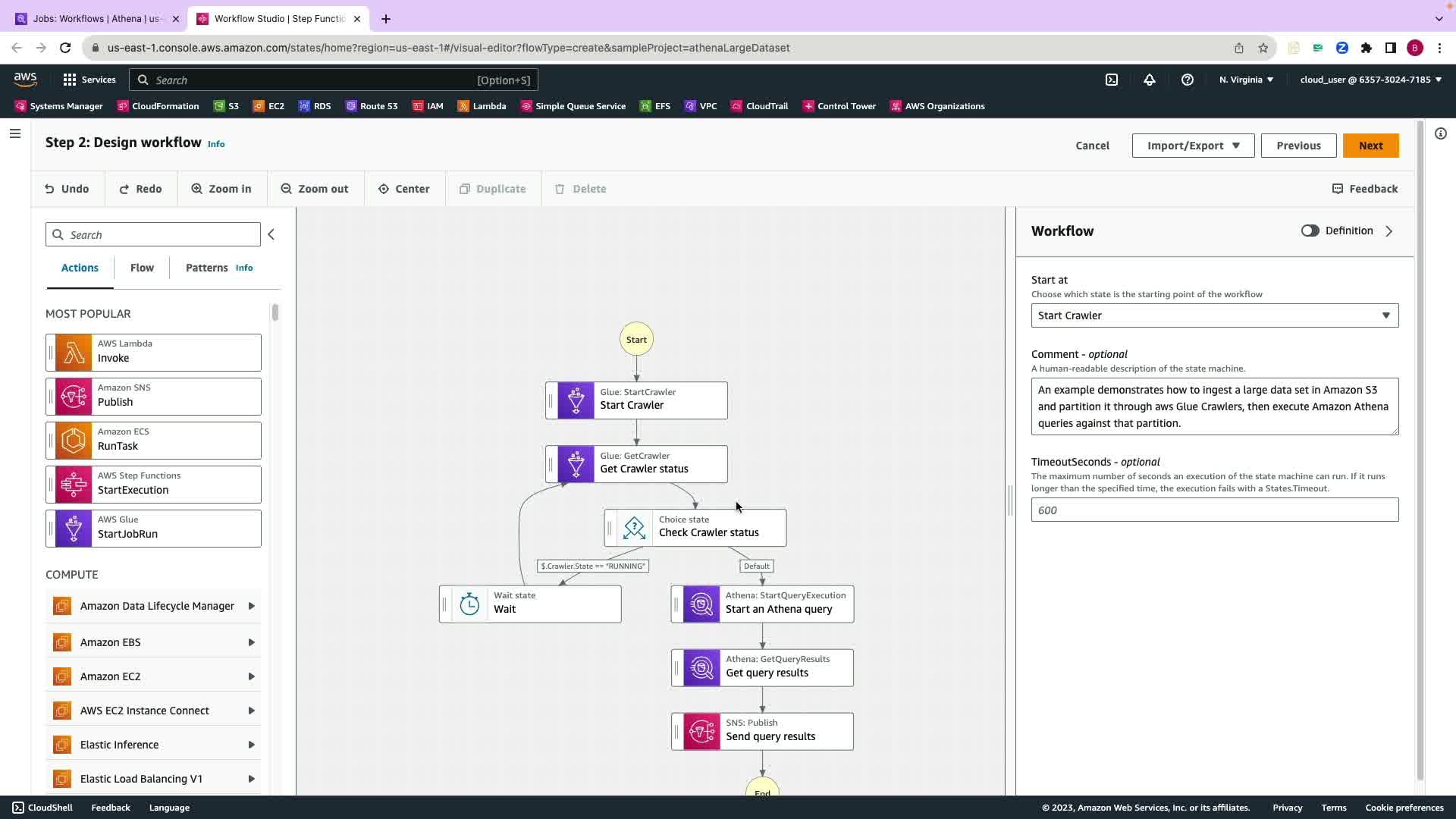
Task: Click the TimeoutSeconds input field
Action: [x=1214, y=510]
